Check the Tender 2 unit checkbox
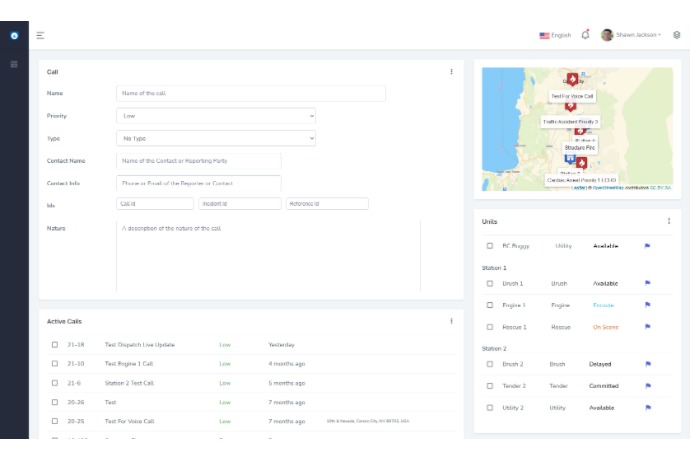 (x=490, y=386)
